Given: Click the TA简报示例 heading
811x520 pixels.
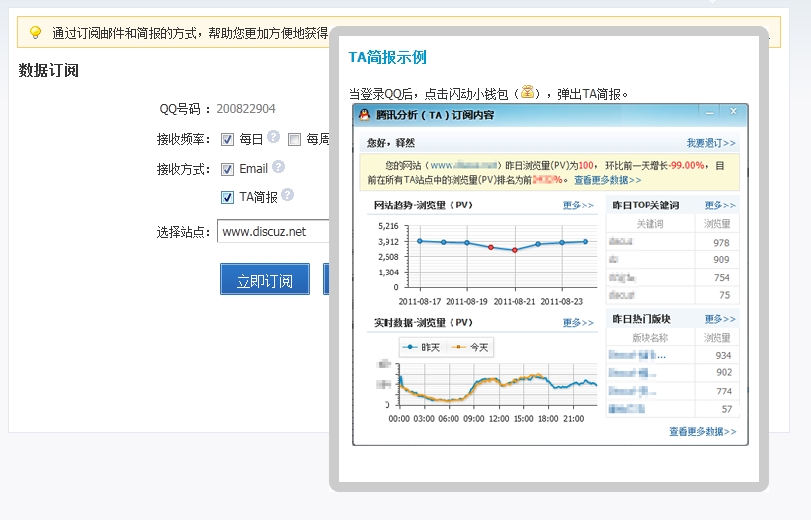Looking at the screenshot, I should 387,57.
